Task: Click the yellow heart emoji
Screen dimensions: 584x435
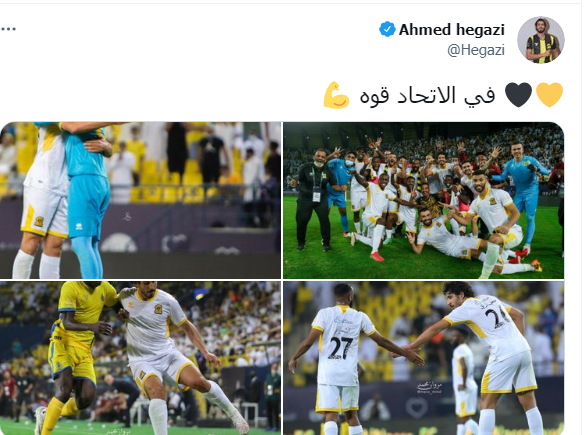Action: point(550,95)
